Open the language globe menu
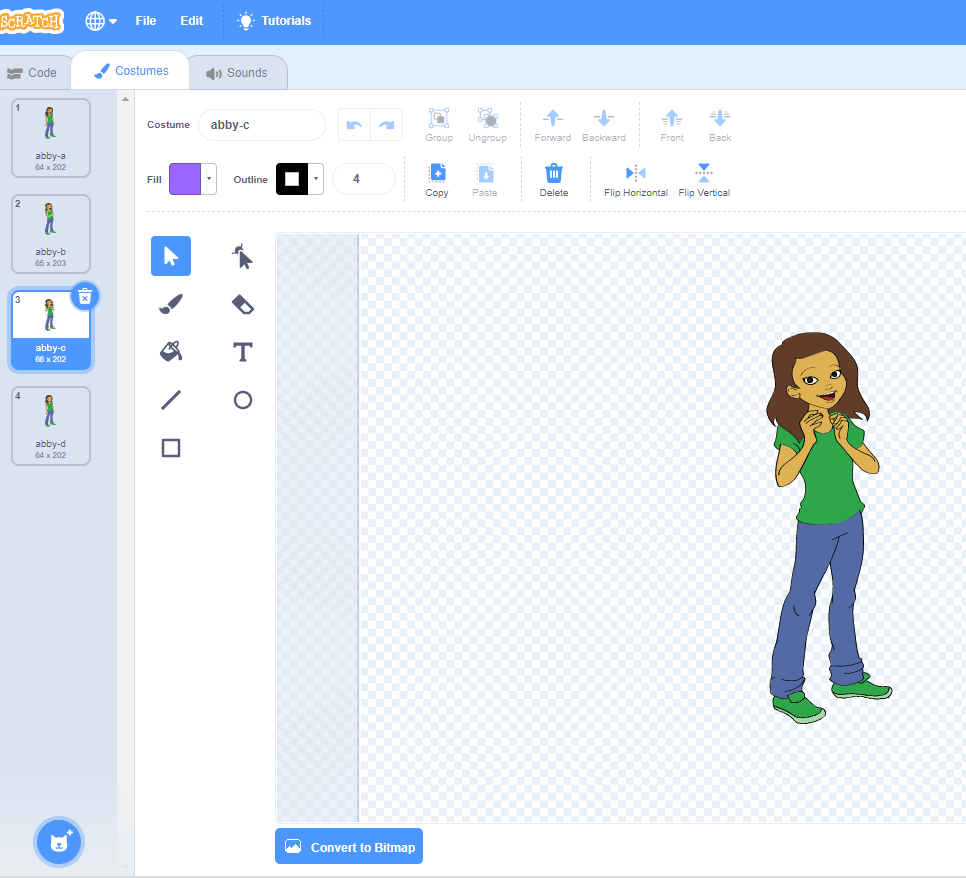 100,21
